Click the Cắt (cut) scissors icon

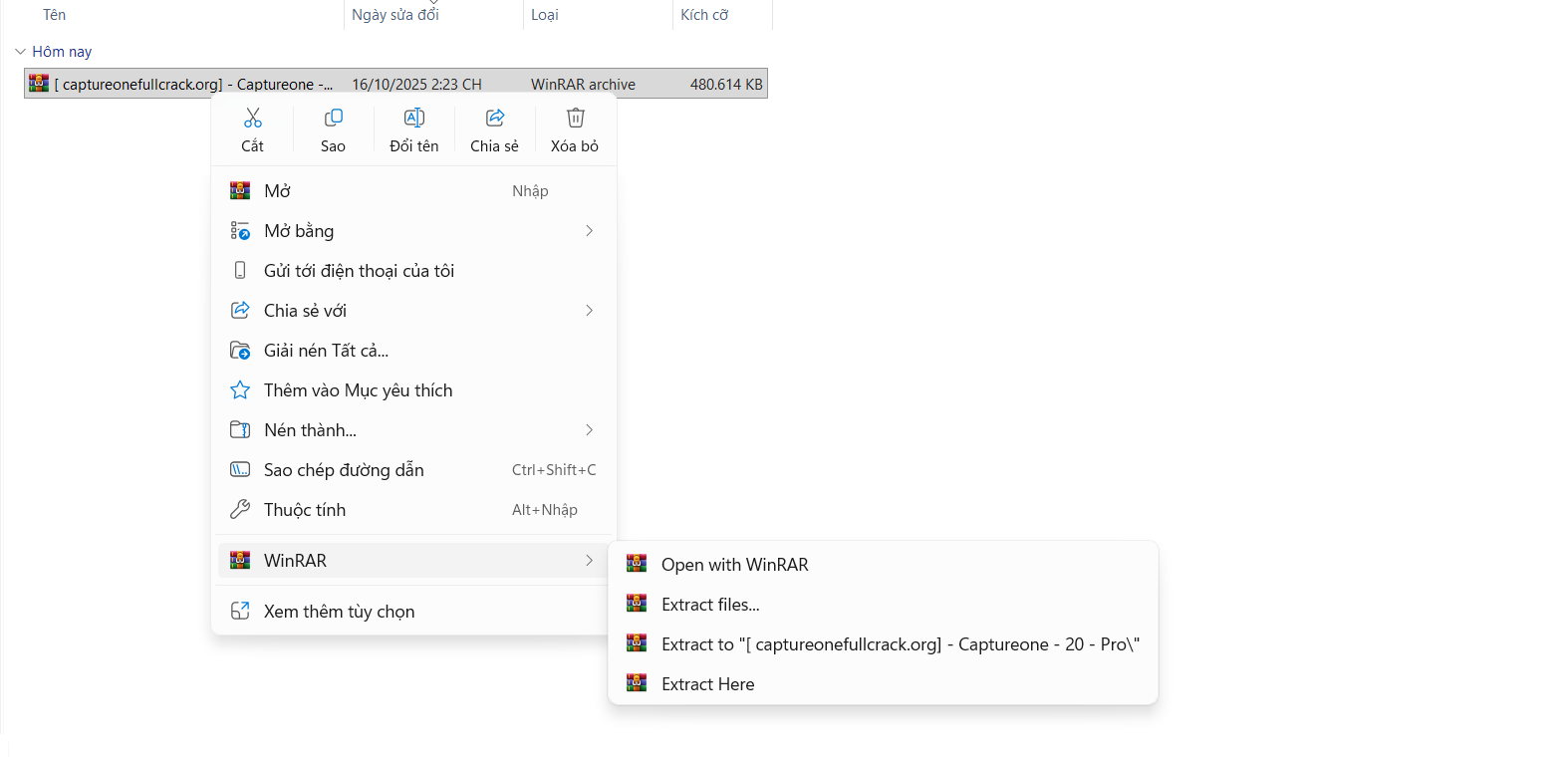(x=253, y=119)
